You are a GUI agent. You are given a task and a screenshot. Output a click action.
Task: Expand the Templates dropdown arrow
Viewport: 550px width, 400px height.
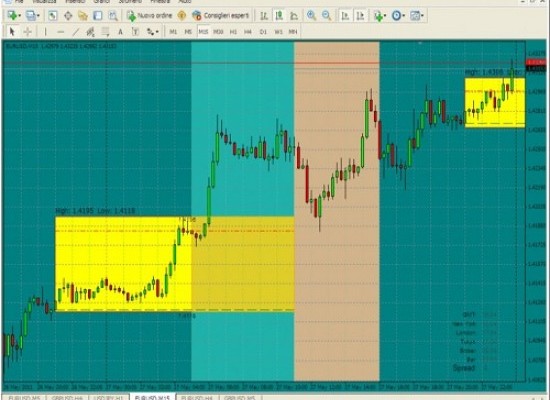tap(422, 16)
